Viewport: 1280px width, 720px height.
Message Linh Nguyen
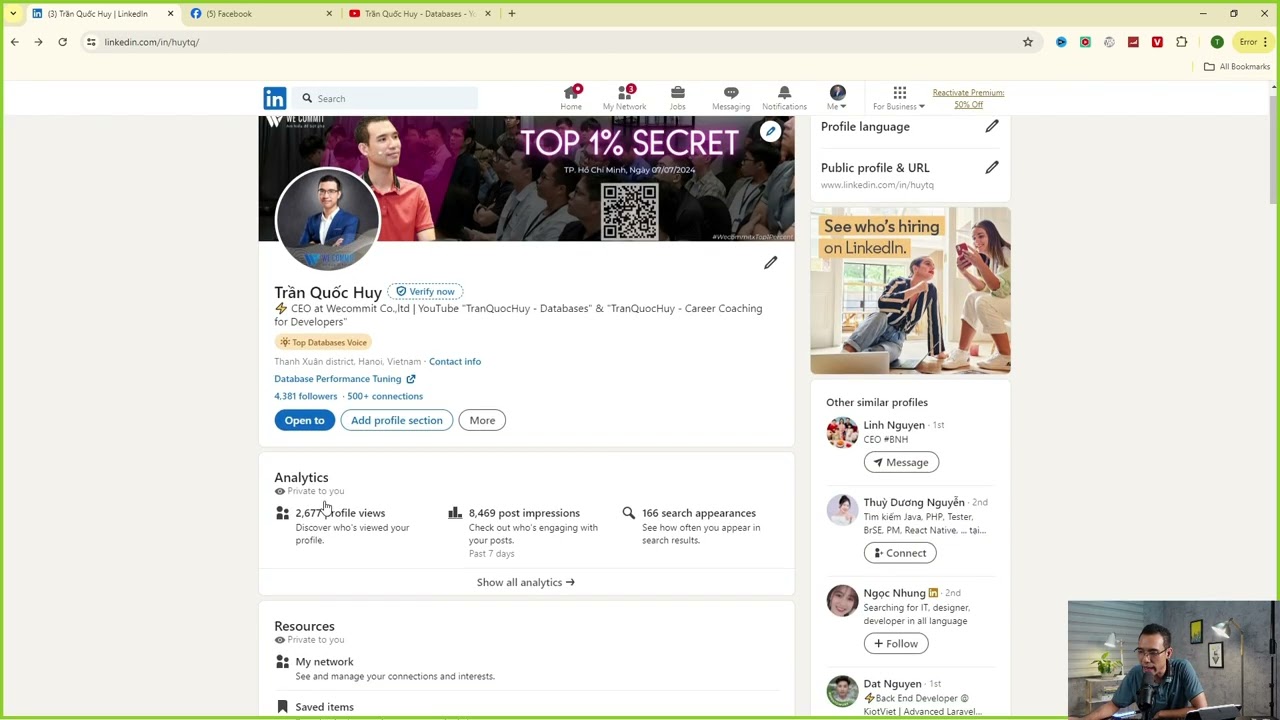click(x=901, y=462)
